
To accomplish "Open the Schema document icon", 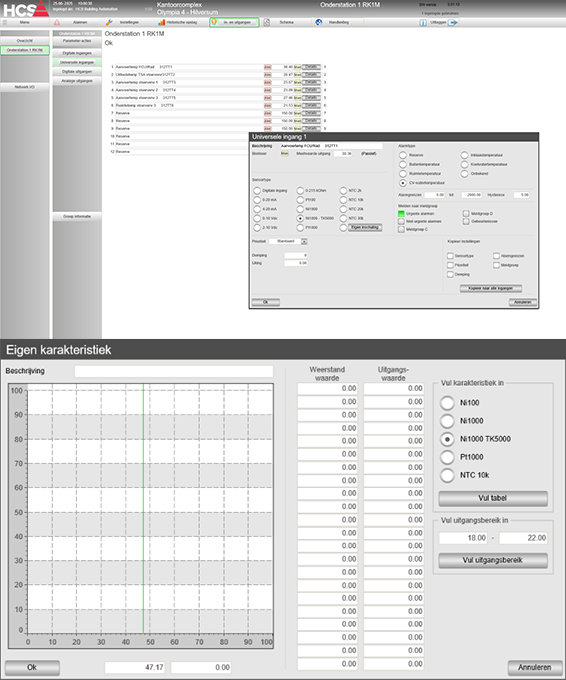I will coord(267,22).
